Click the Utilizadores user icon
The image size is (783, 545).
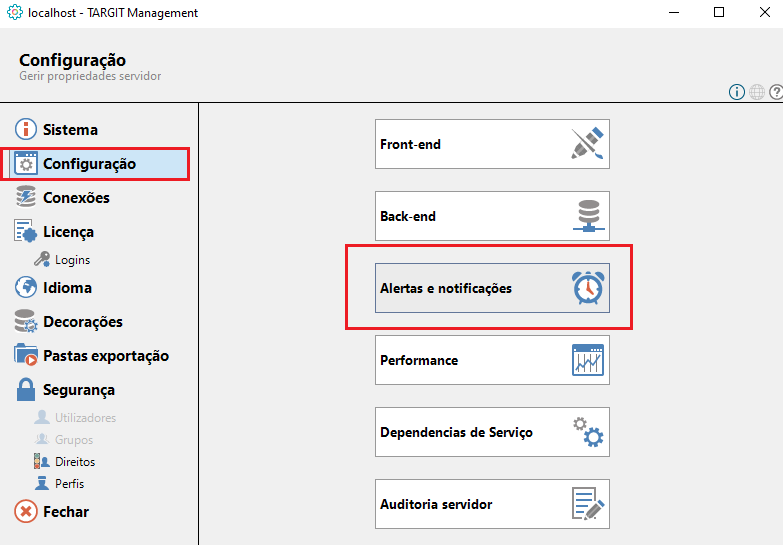(x=42, y=417)
